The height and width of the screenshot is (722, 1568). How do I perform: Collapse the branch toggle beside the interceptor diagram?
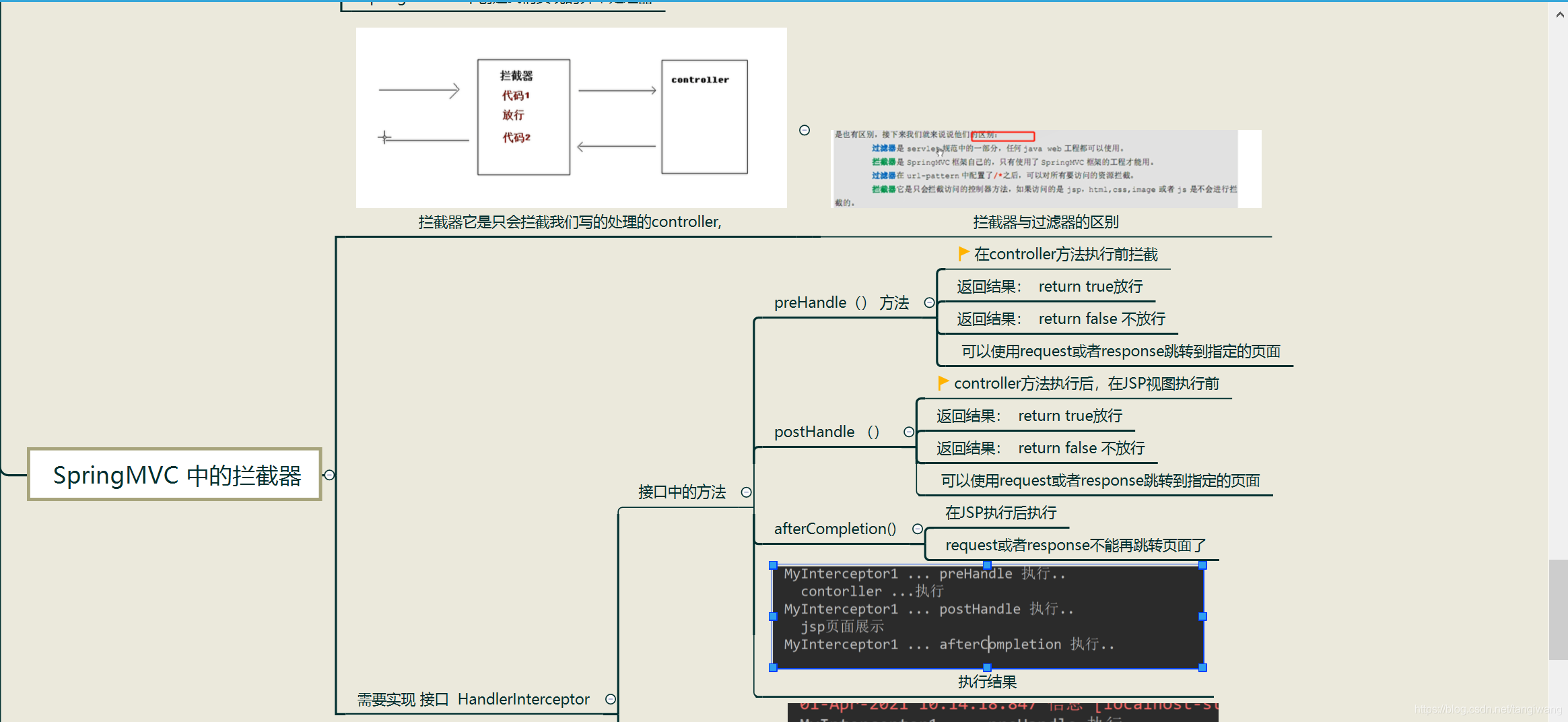point(805,130)
